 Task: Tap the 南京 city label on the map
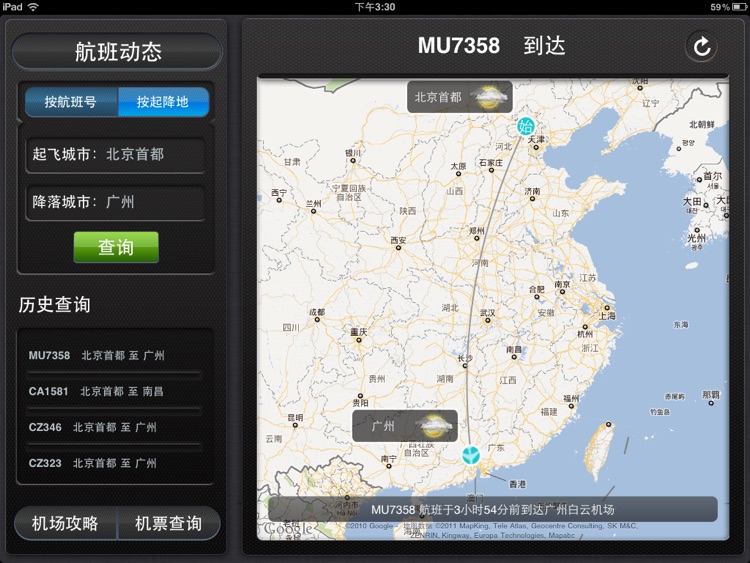coord(562,284)
